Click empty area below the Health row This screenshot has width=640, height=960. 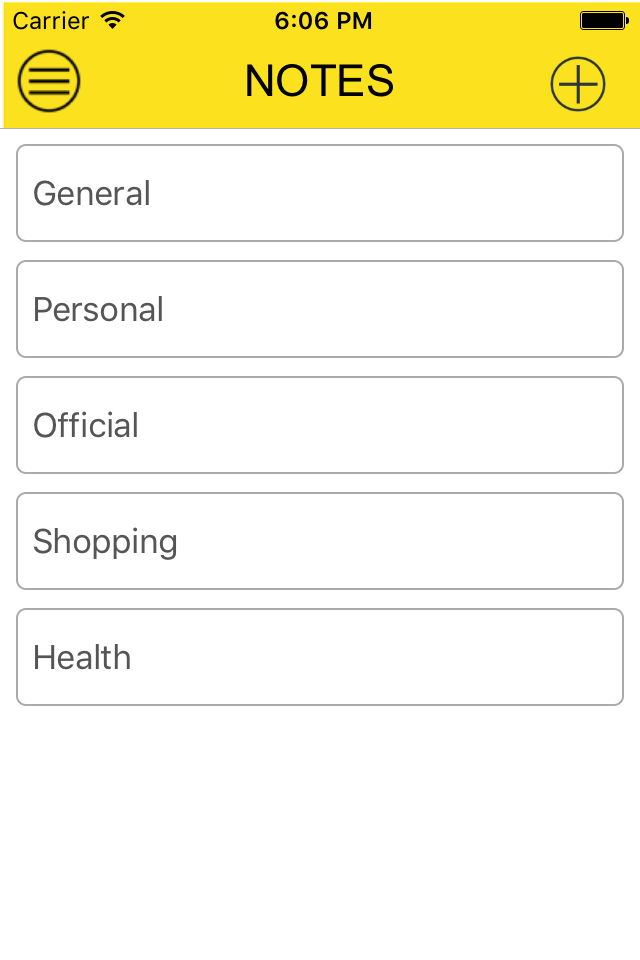coord(320,830)
